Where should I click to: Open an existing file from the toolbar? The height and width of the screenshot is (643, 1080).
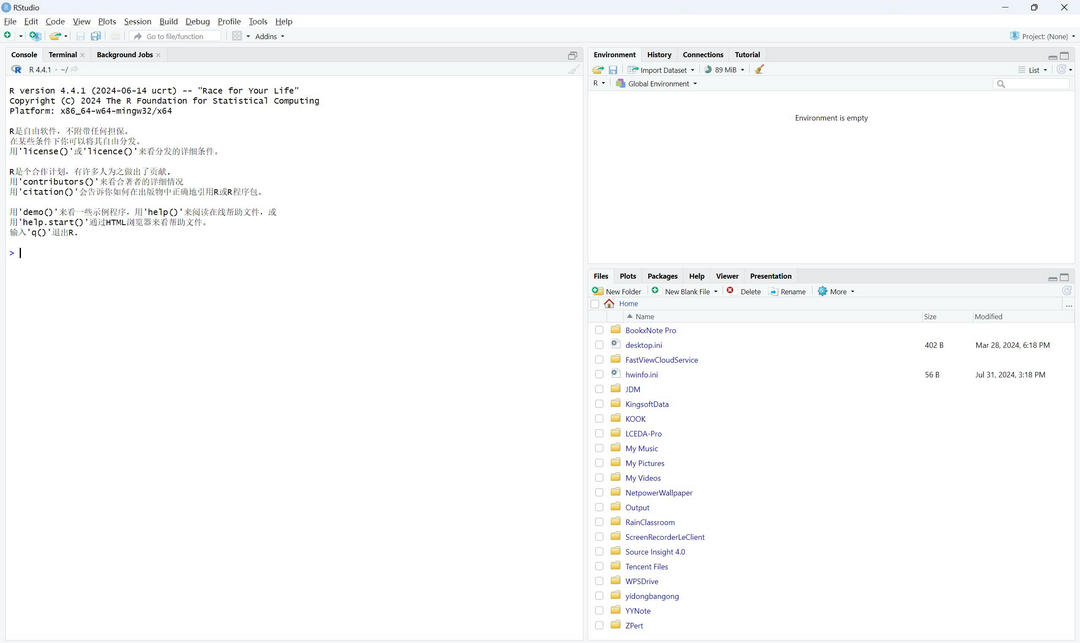click(x=52, y=35)
